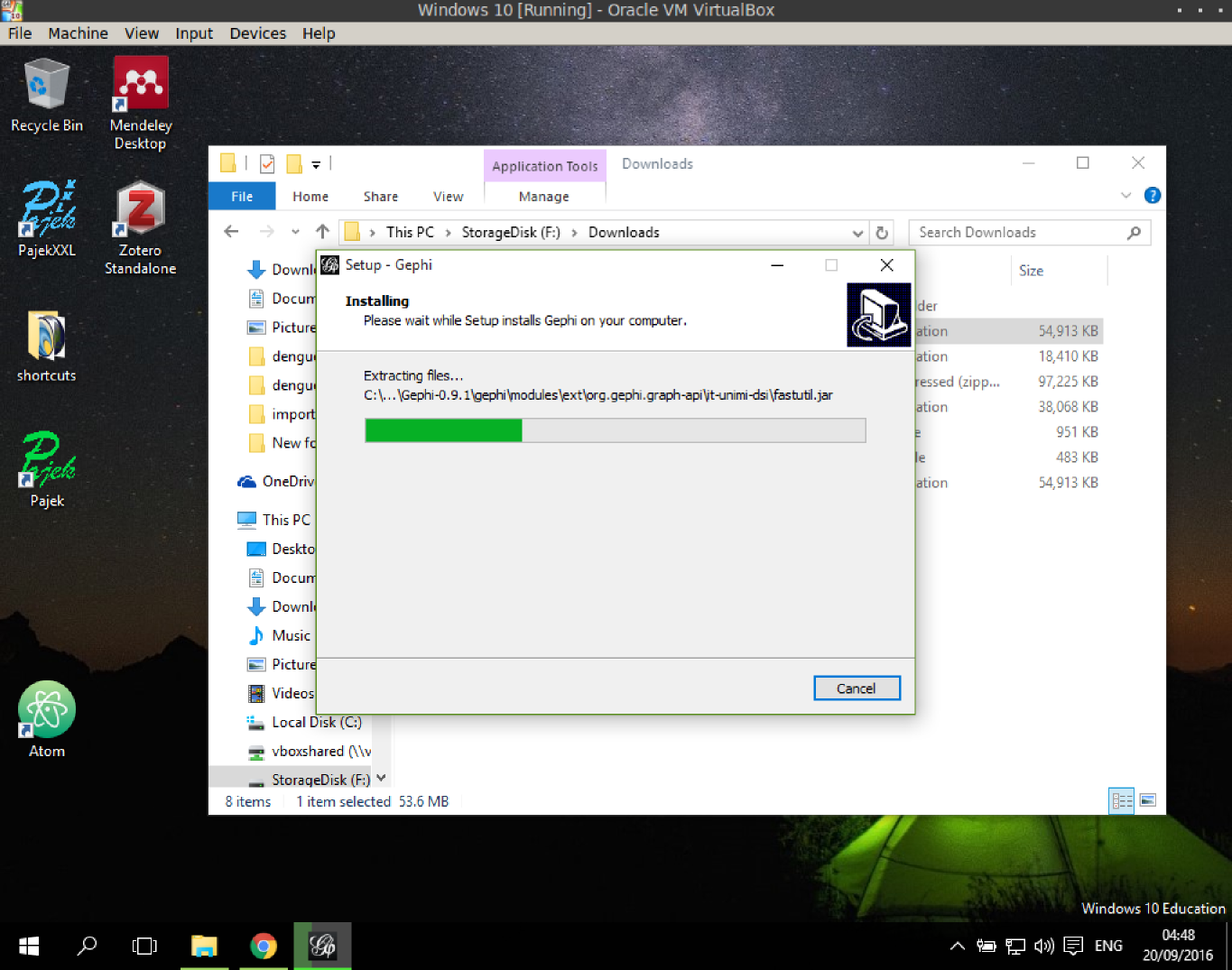Click the Search Downloads field

(x=1030, y=233)
